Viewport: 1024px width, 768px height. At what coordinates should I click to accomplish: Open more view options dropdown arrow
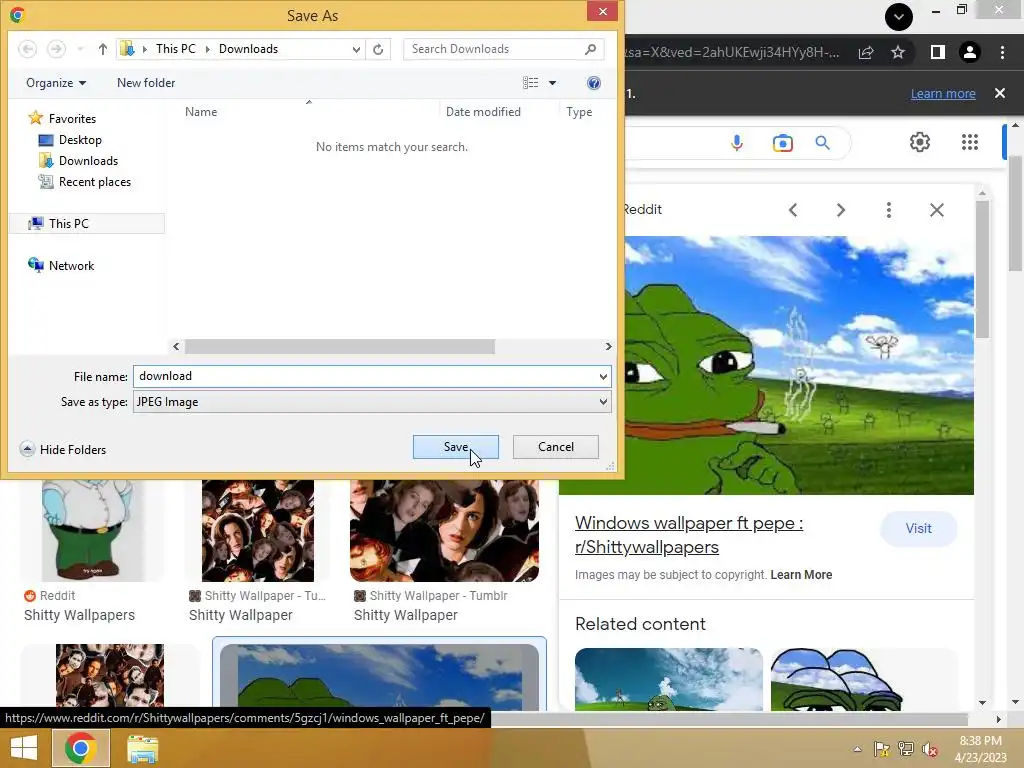click(552, 83)
